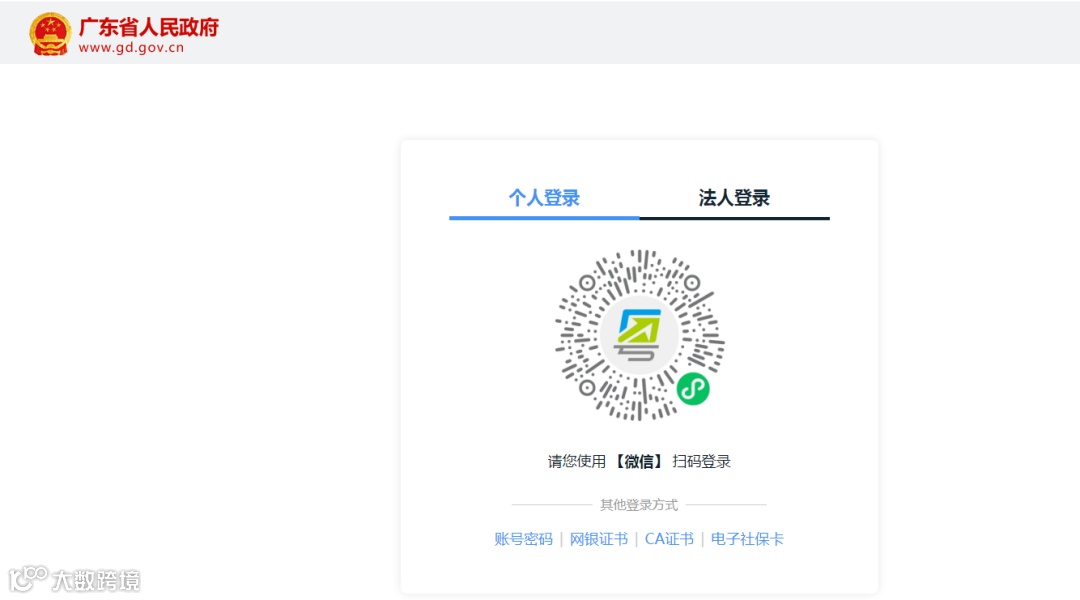
Task: Switch to the 法人登录 tab
Action: point(734,198)
